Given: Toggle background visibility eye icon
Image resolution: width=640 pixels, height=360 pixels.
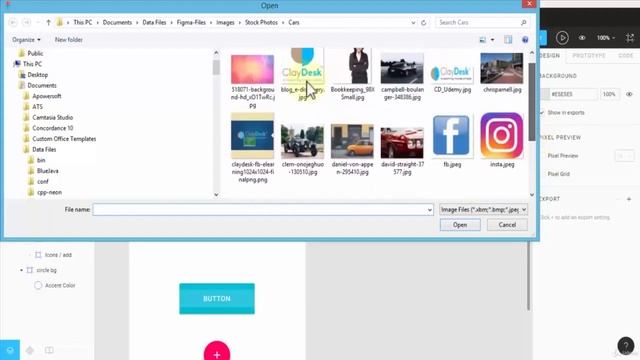Looking at the screenshot, I should point(629,94).
